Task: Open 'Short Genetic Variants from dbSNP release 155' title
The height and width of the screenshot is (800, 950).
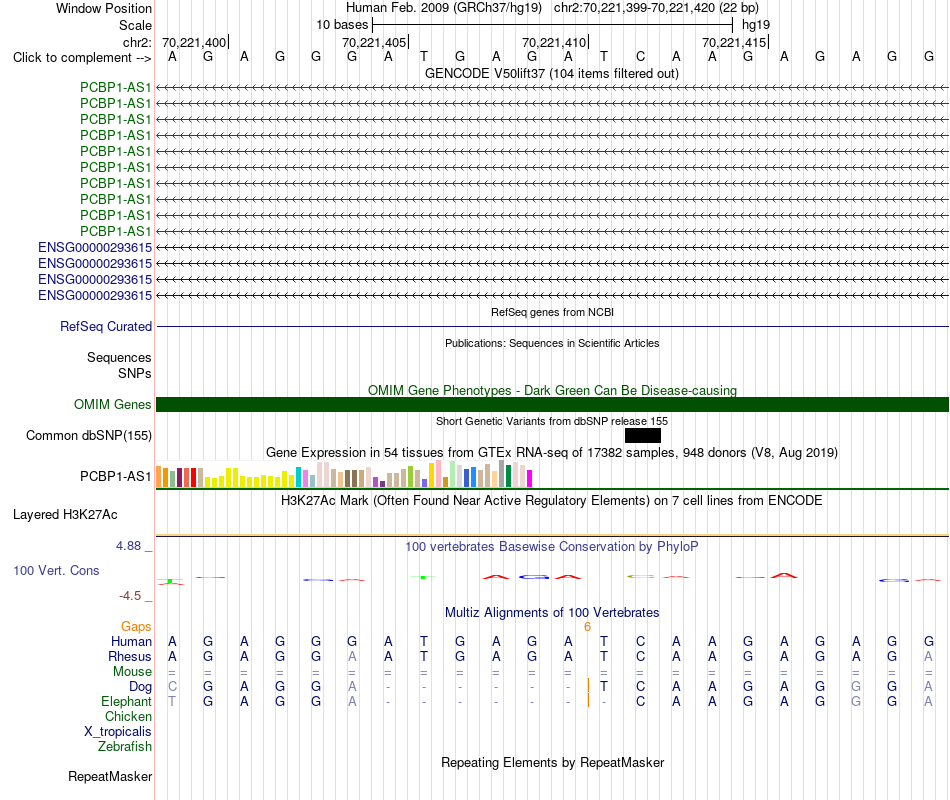Action: tap(552, 421)
